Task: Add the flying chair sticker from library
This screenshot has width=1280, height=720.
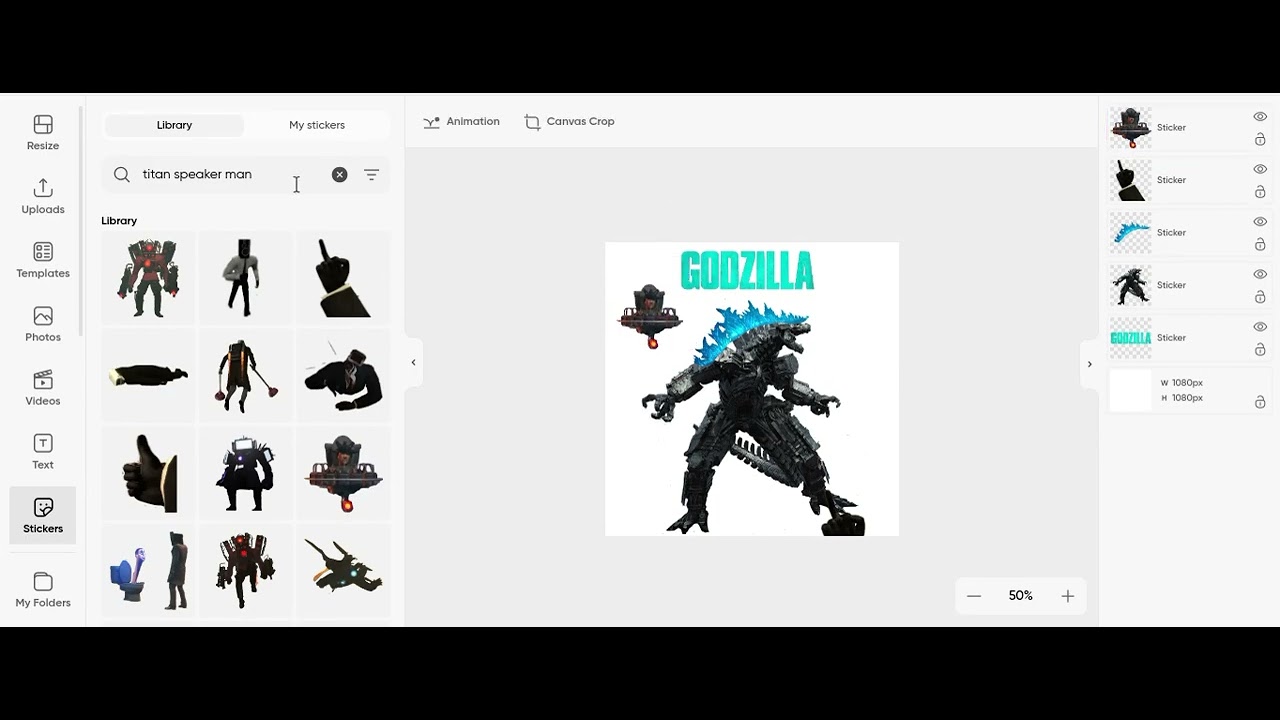Action: 343,473
